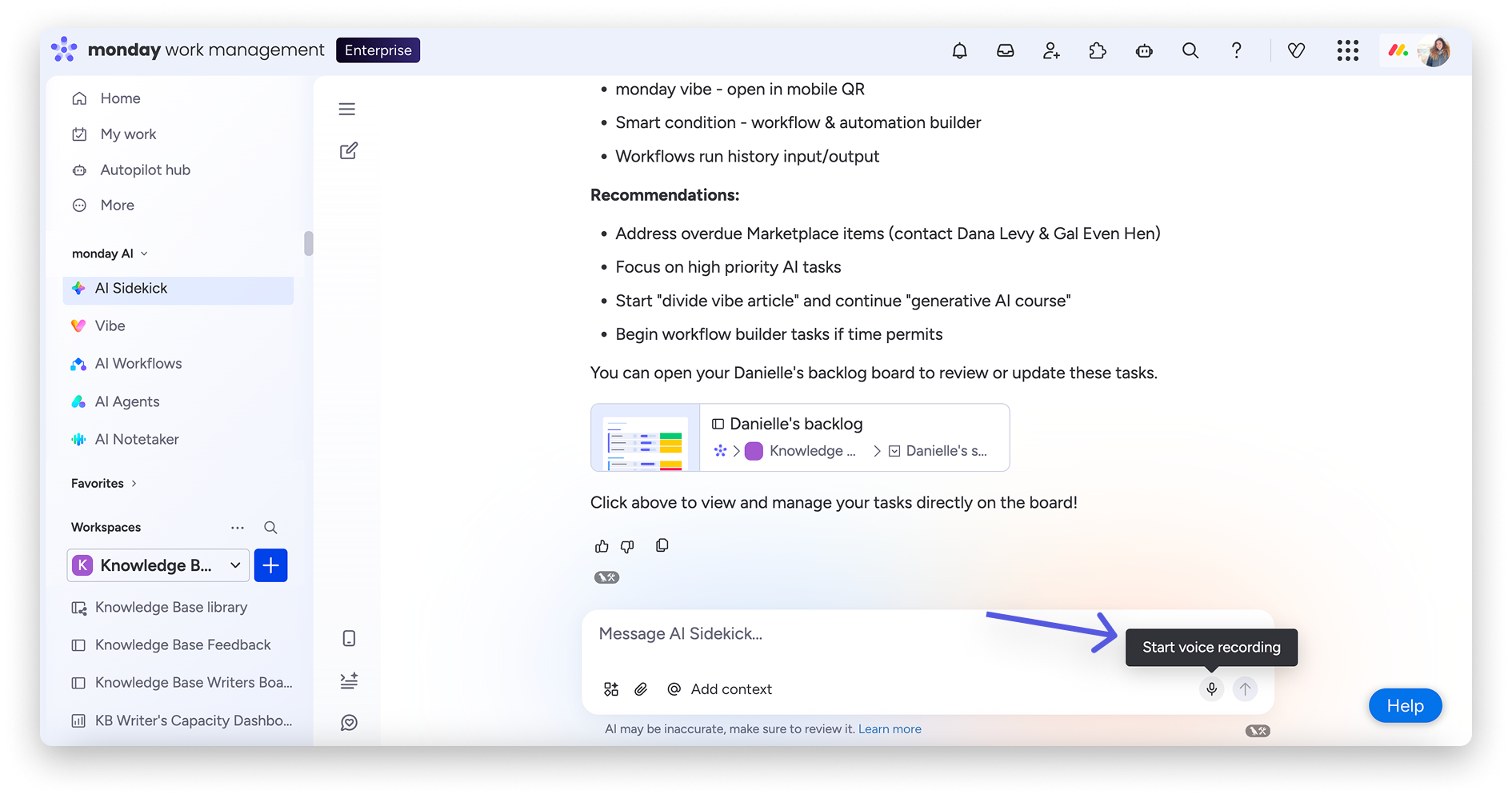Viewport: 1512px width, 798px height.
Task: Open Knowledge Base Feedback board
Action: [x=182, y=645]
